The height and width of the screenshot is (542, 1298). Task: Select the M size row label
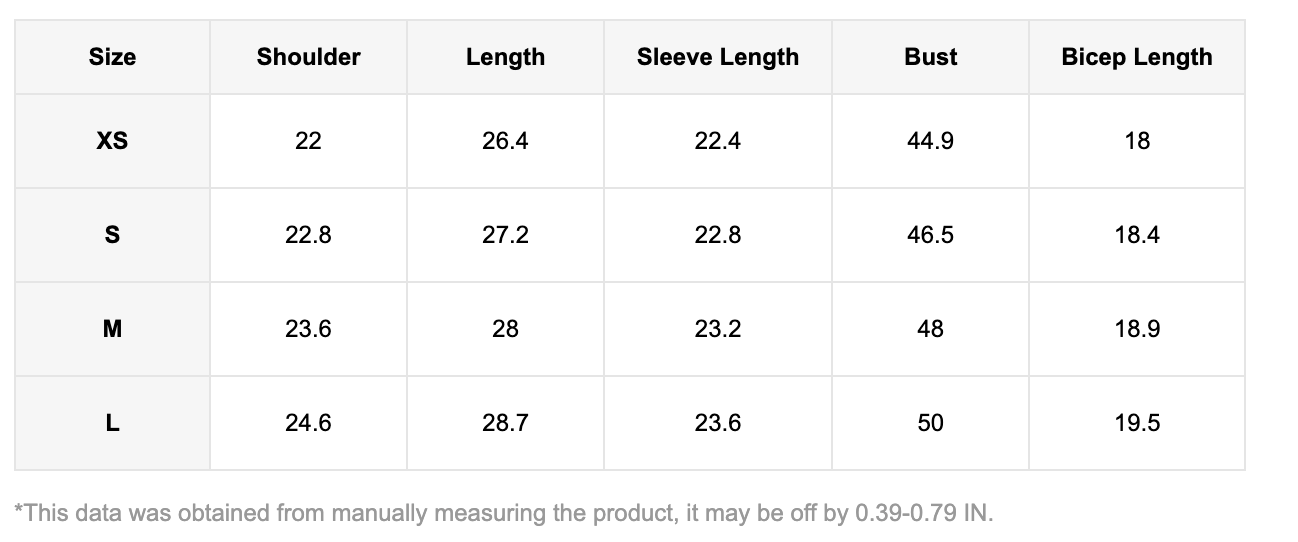point(112,329)
